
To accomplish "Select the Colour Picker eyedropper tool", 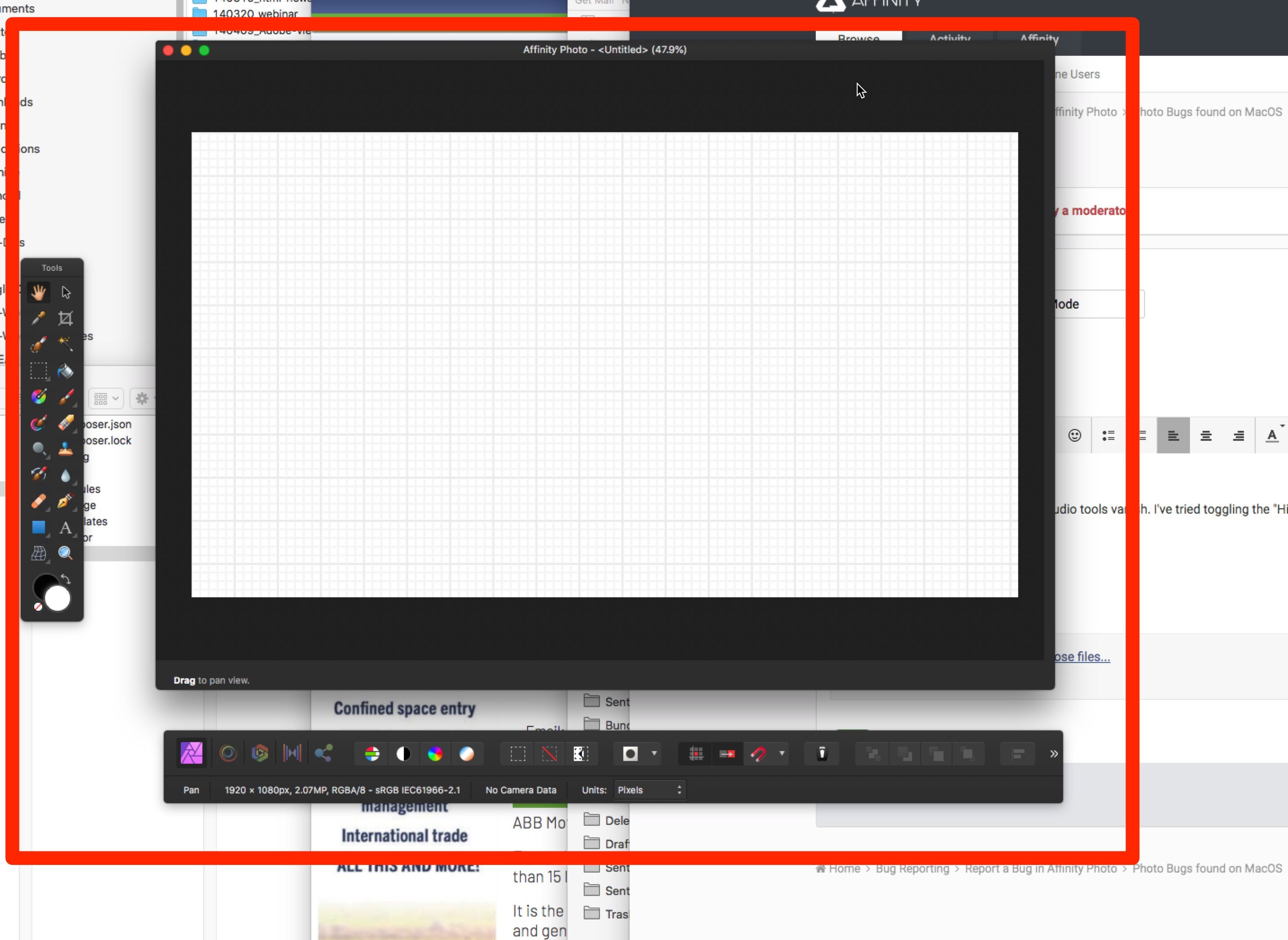I will (39, 318).
